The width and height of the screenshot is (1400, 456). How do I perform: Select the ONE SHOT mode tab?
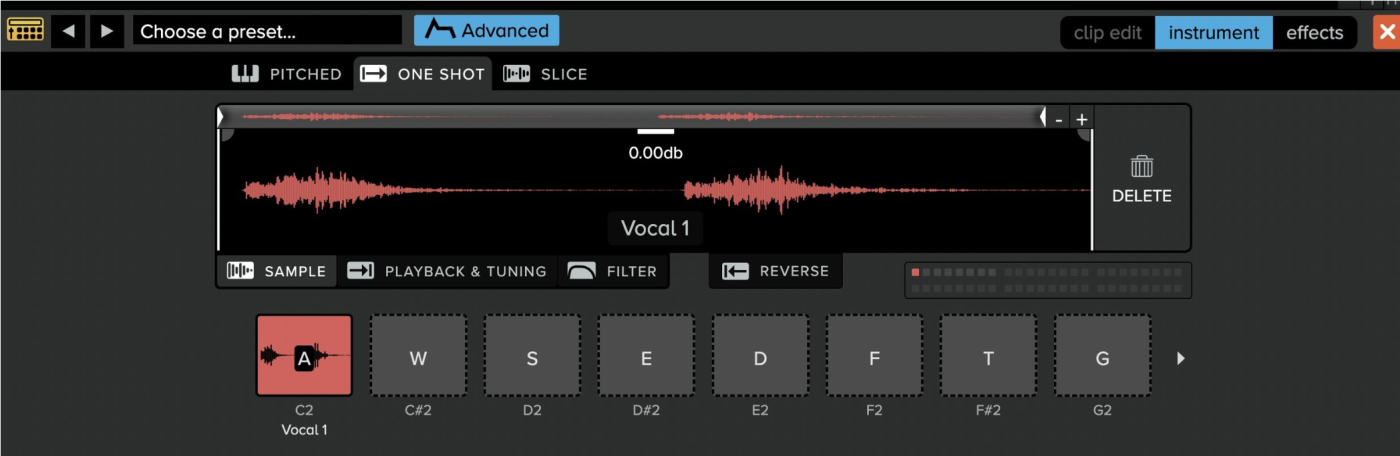[423, 74]
